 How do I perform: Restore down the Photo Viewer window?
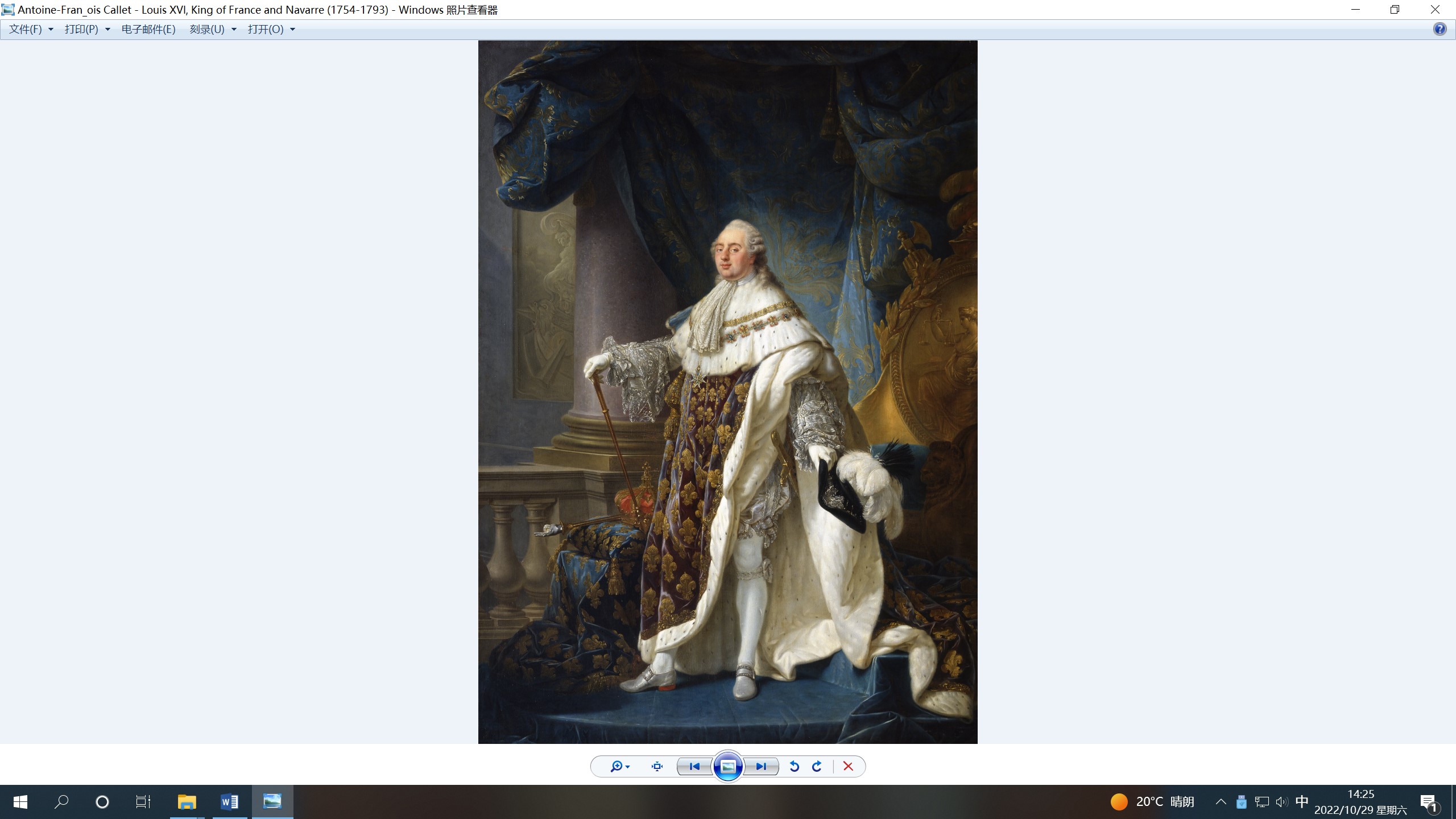point(1395,10)
